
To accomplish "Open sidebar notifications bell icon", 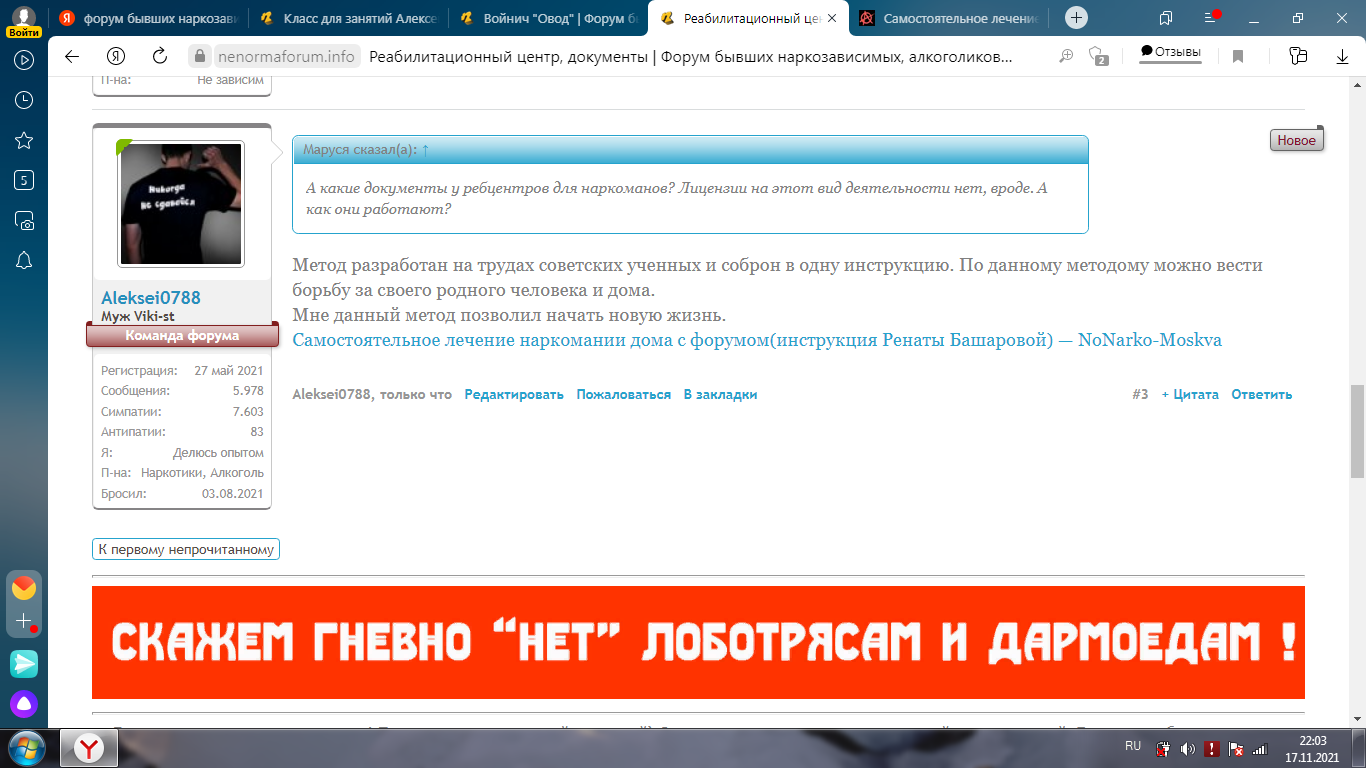I will (x=24, y=260).
